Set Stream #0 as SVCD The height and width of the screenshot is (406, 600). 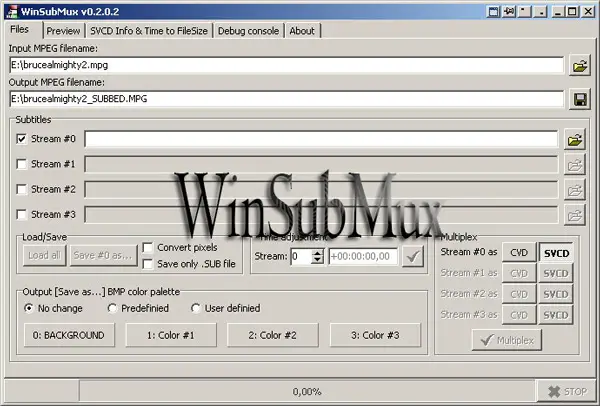(556, 253)
